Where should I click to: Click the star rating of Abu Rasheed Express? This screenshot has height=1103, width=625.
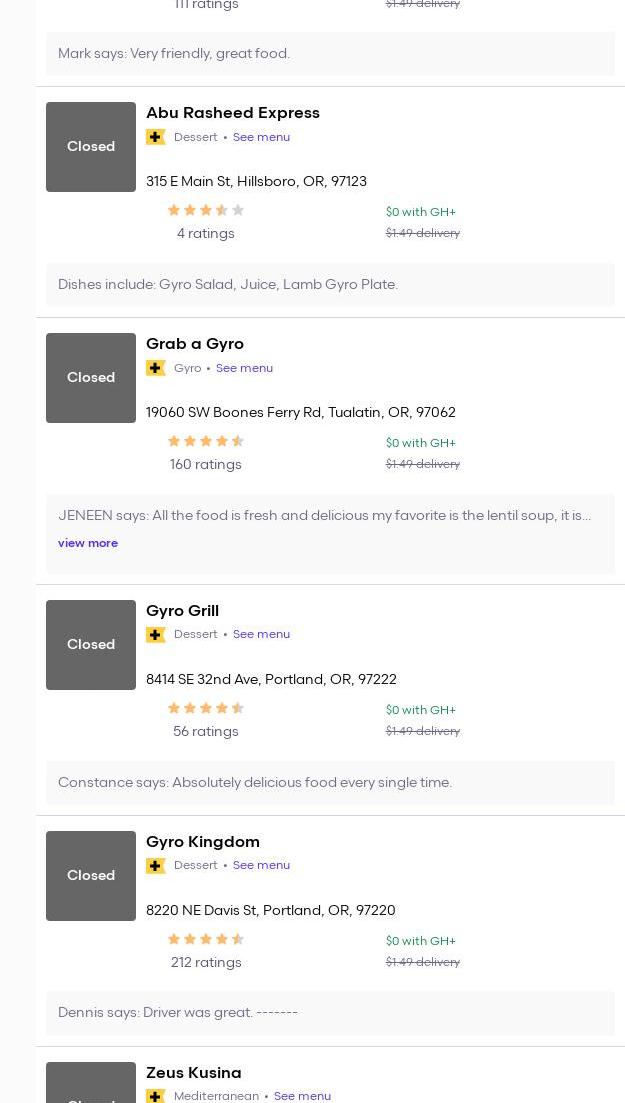205,210
